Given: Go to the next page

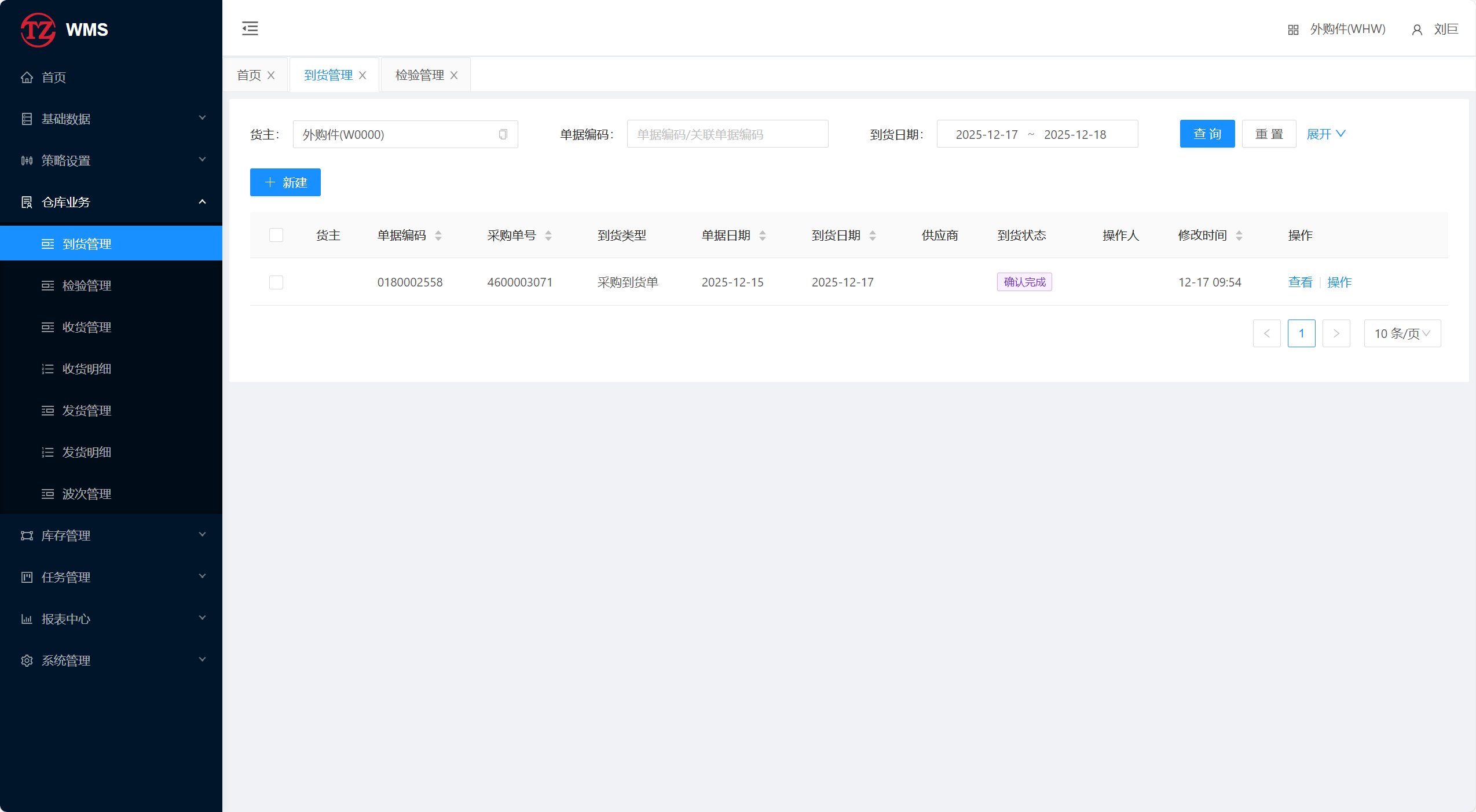Looking at the screenshot, I should [1336, 333].
